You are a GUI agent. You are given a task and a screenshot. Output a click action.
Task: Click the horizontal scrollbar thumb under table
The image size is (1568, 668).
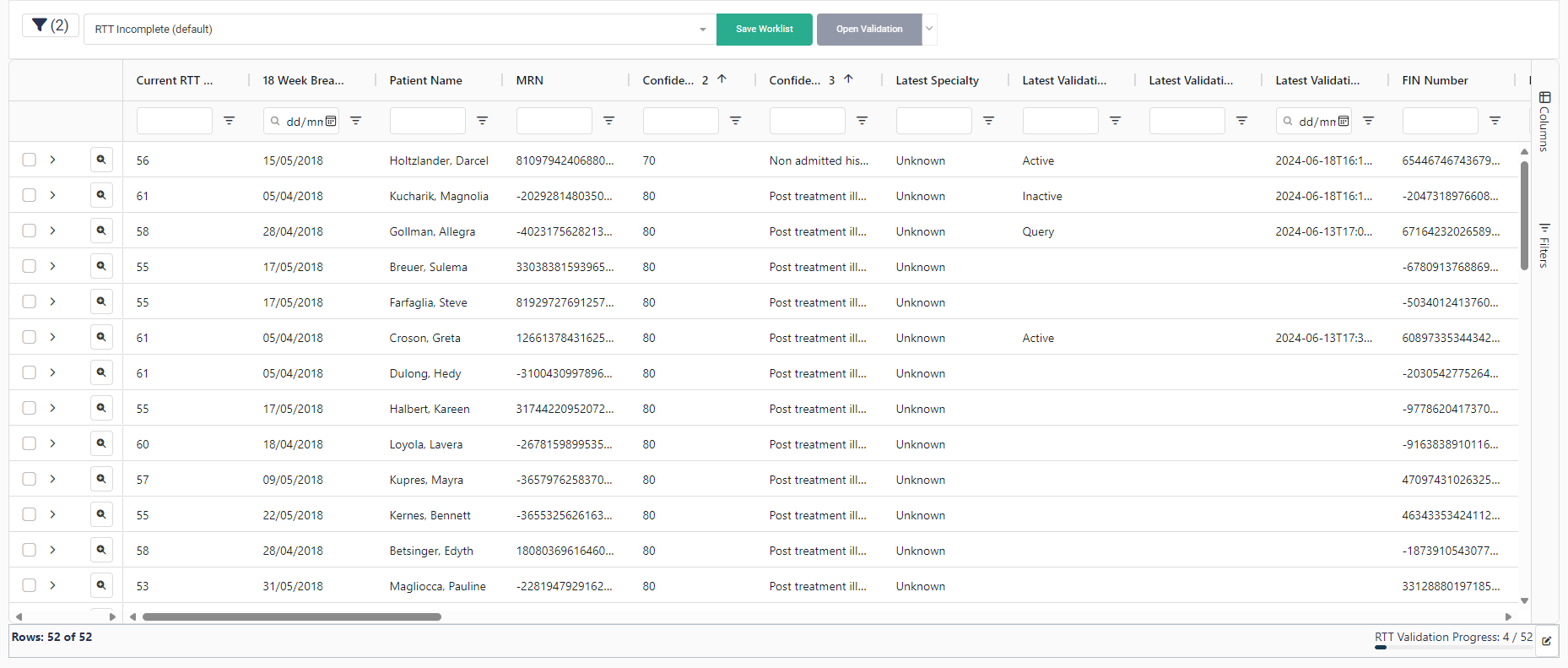291,616
